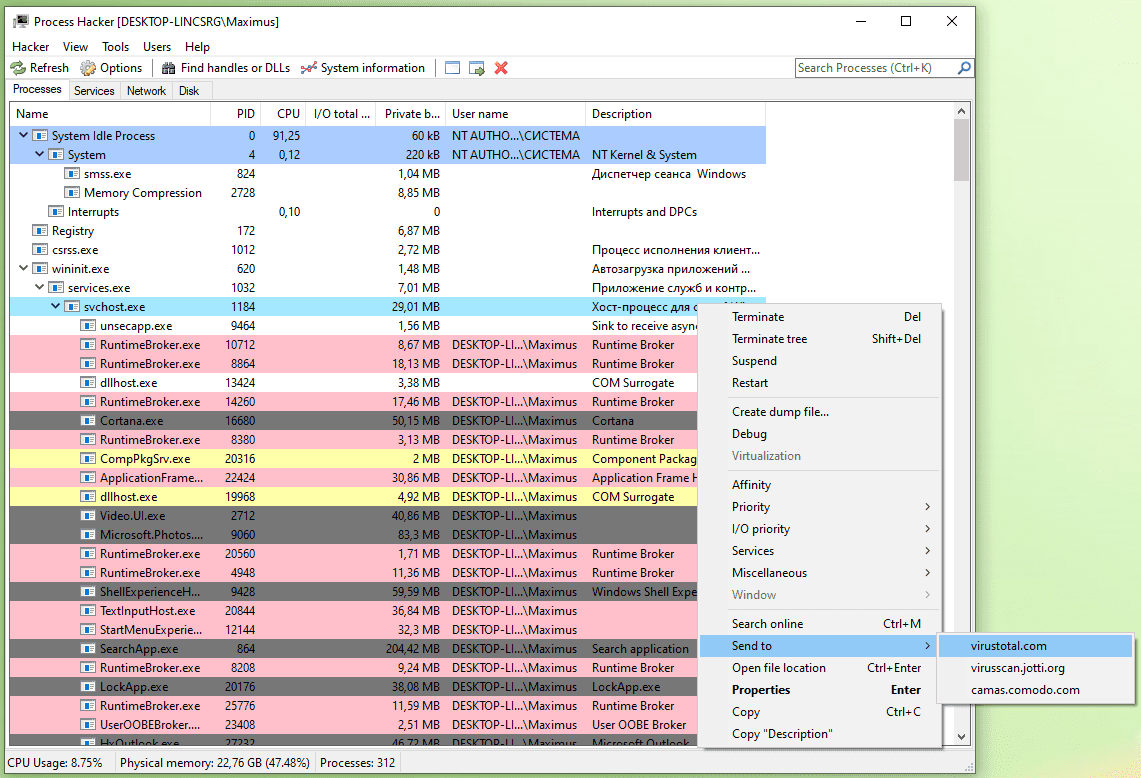Viewport: 1141px width, 778px height.
Task: Select Suspend in the context menu
Action: 820,361
